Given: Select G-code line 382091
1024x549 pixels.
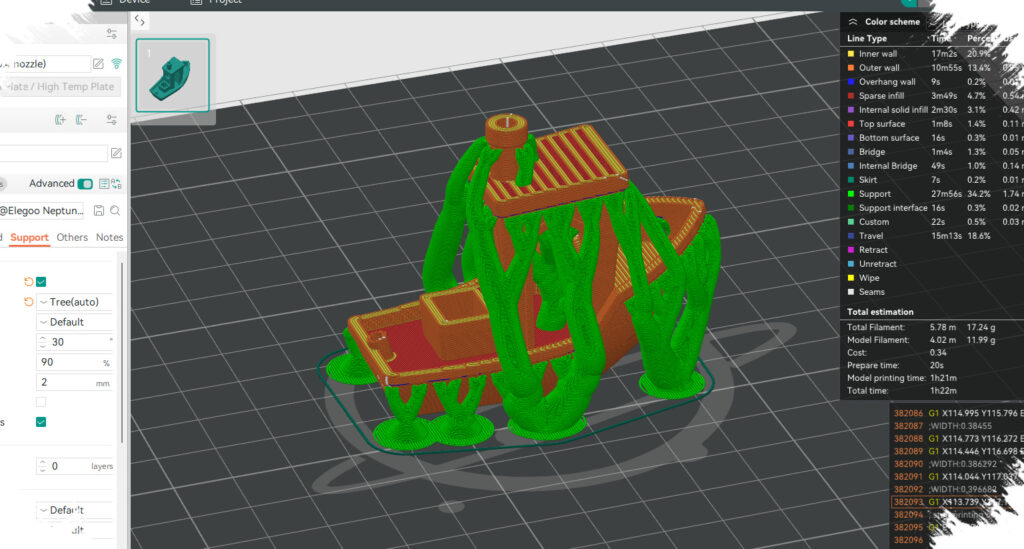Looking at the screenshot, I should point(957,477).
